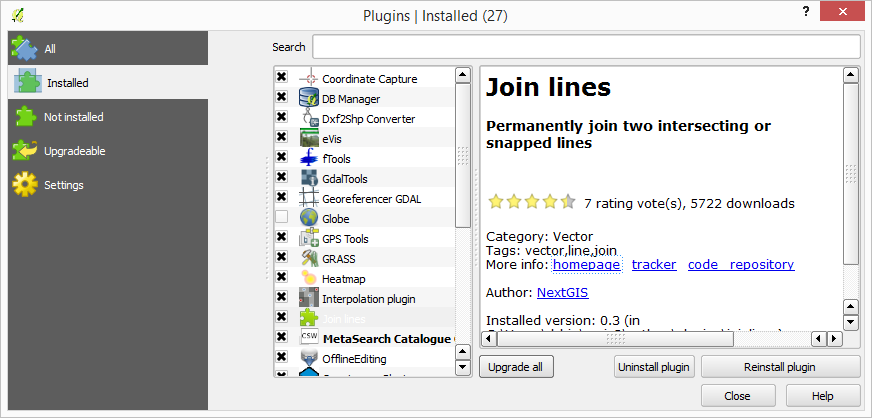Click the GRASS plugin icon
872x418 pixels.
coord(309,258)
